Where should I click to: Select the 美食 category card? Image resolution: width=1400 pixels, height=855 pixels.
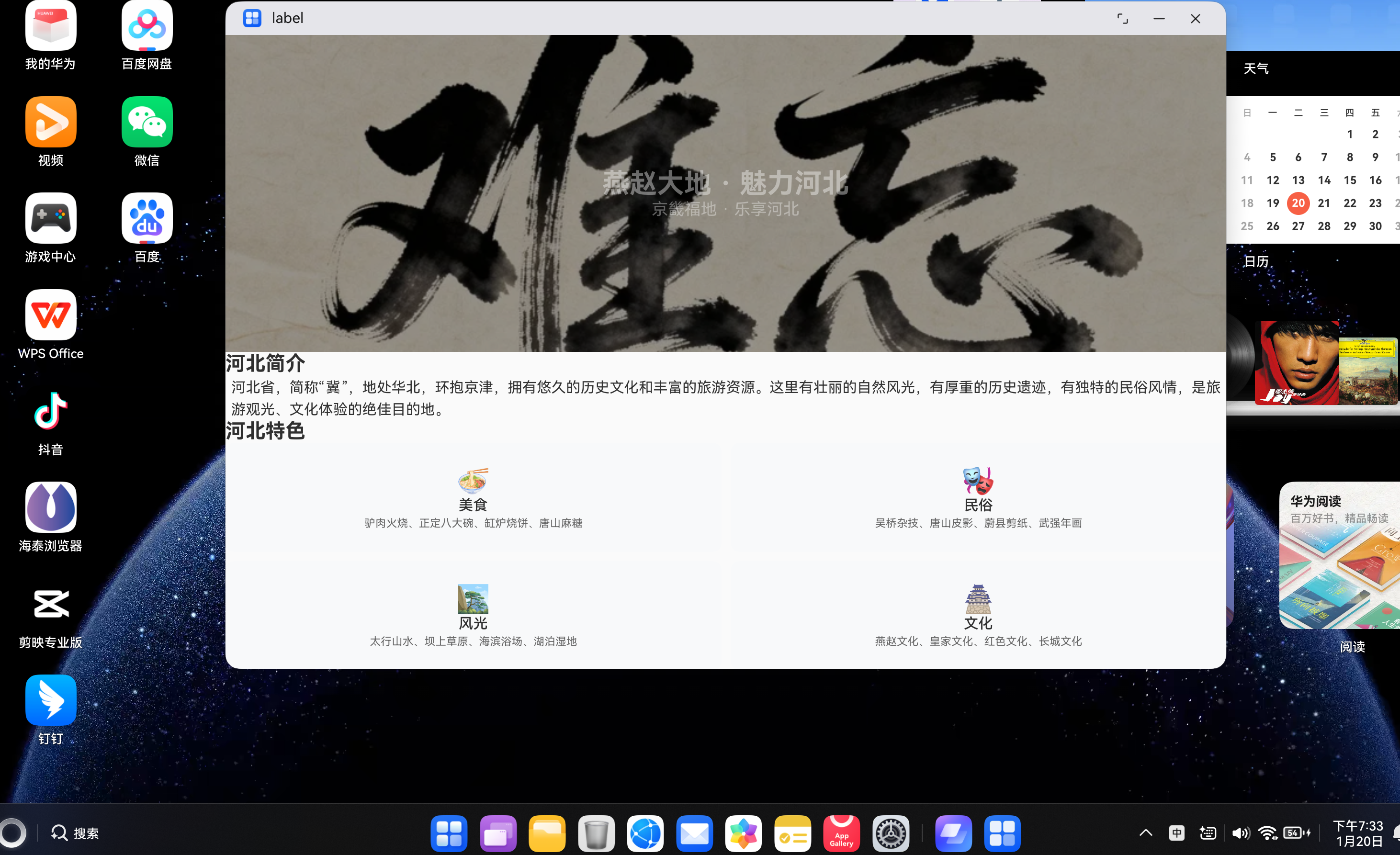(x=474, y=499)
